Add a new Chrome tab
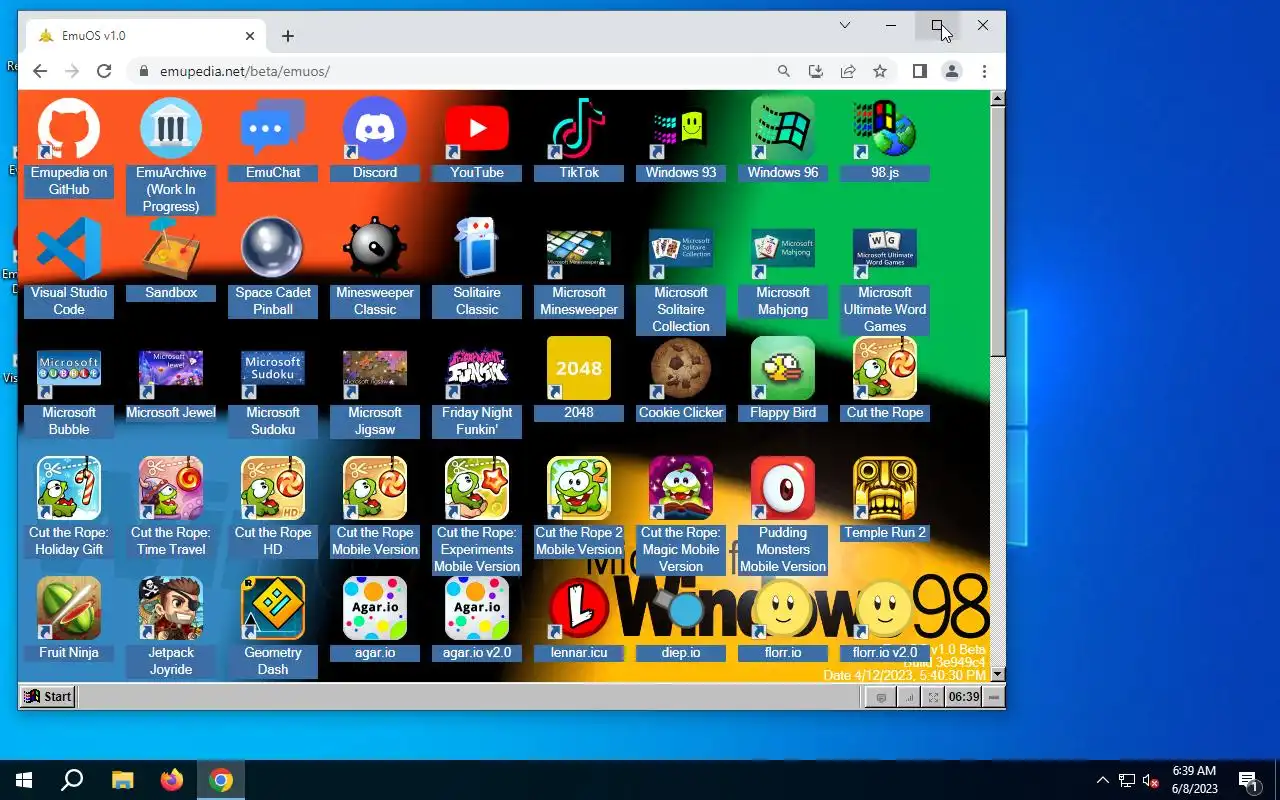 coord(288,36)
